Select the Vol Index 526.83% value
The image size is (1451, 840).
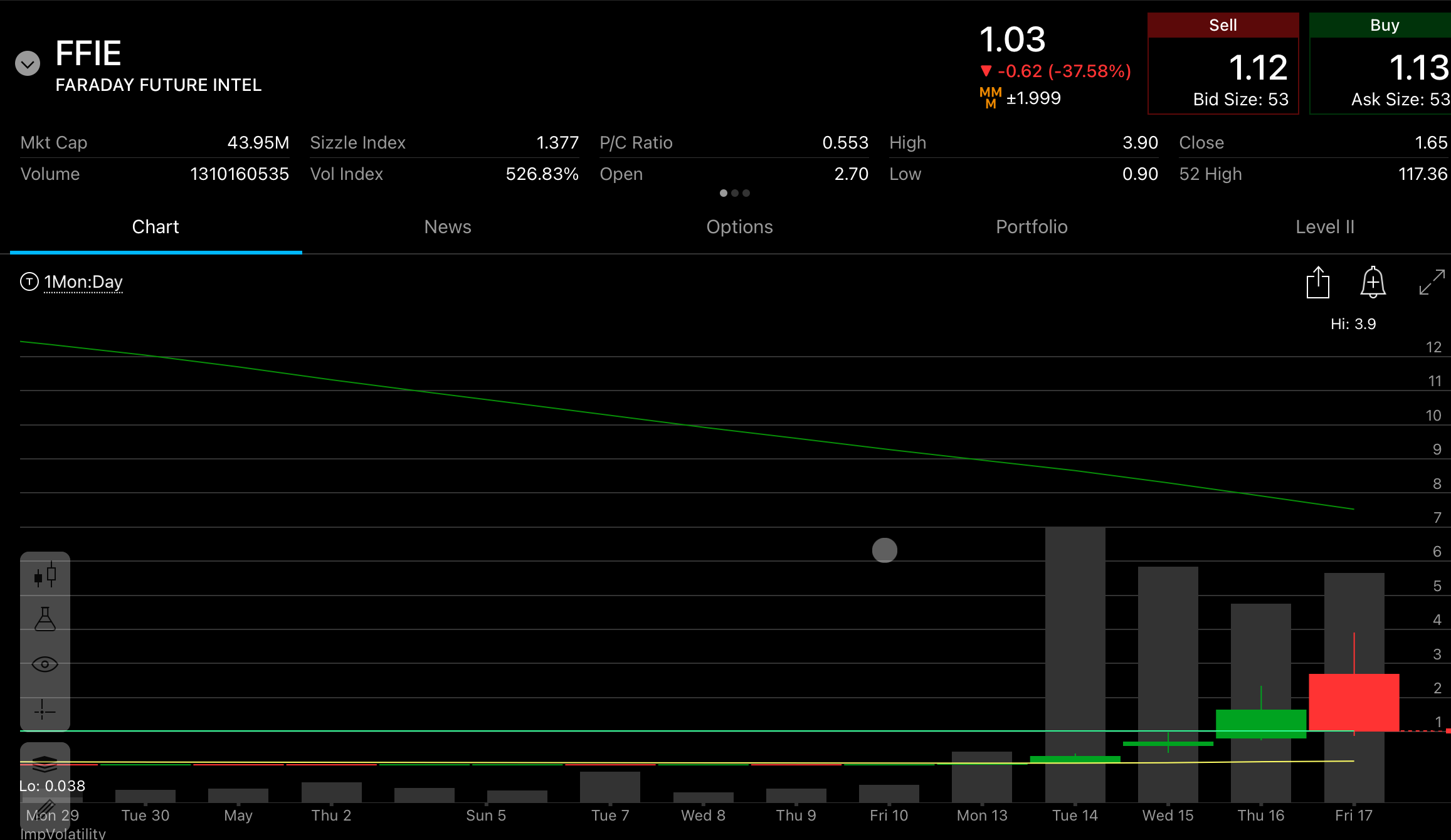pos(542,174)
